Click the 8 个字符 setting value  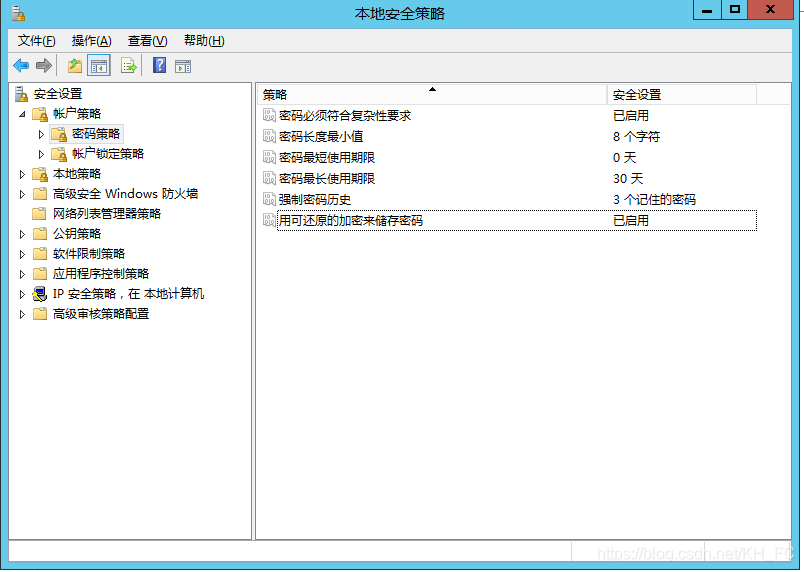click(x=636, y=137)
